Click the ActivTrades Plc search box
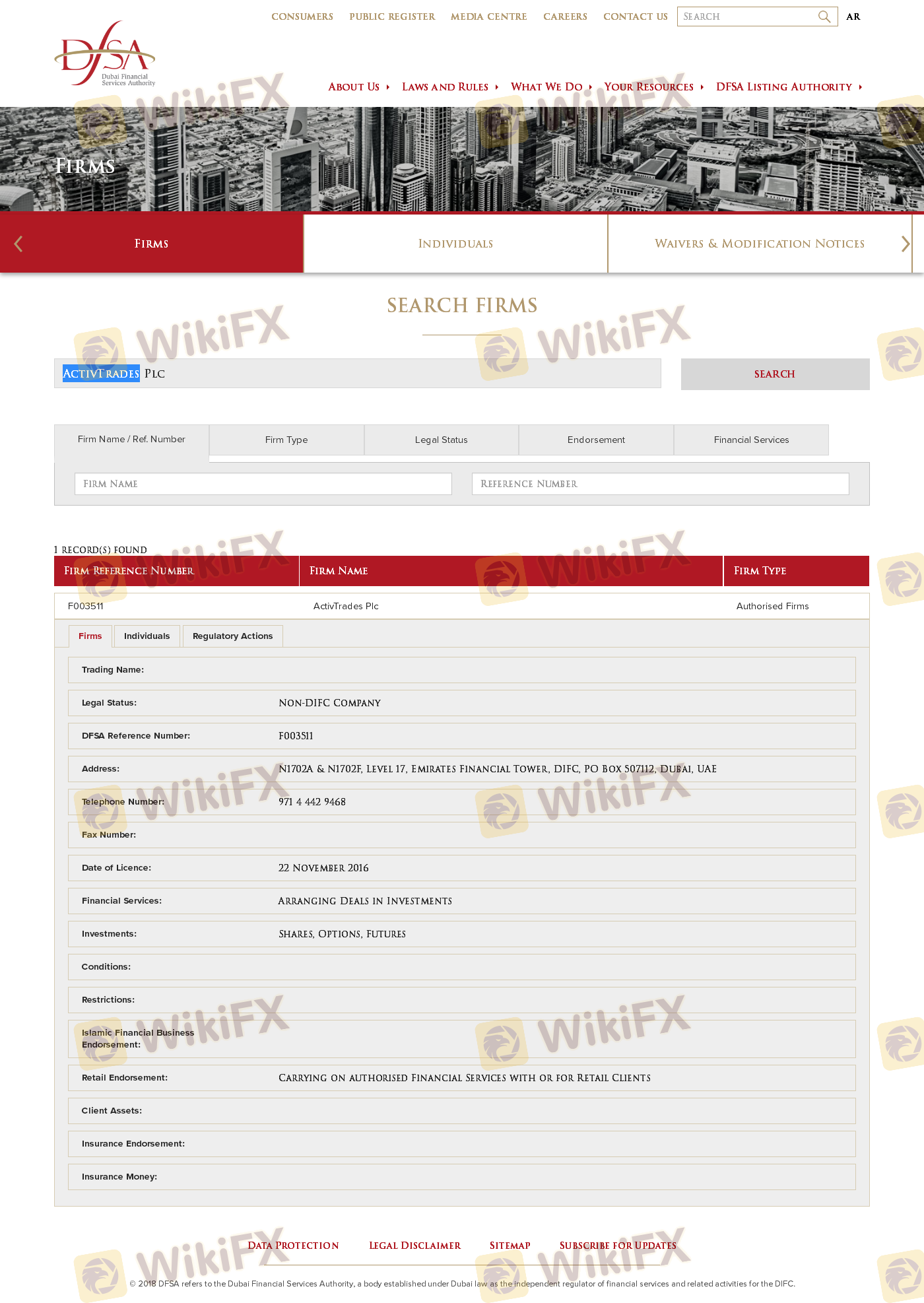 click(x=358, y=374)
